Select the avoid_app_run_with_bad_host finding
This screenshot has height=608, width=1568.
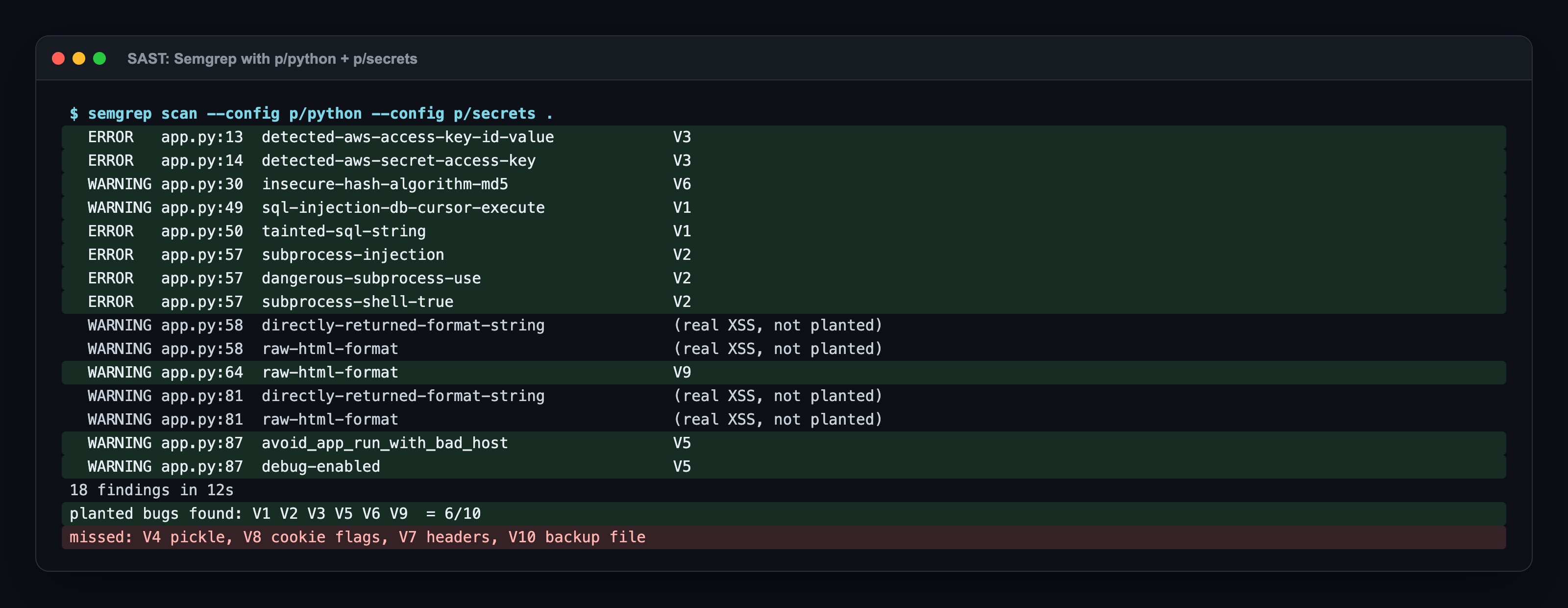(x=784, y=443)
